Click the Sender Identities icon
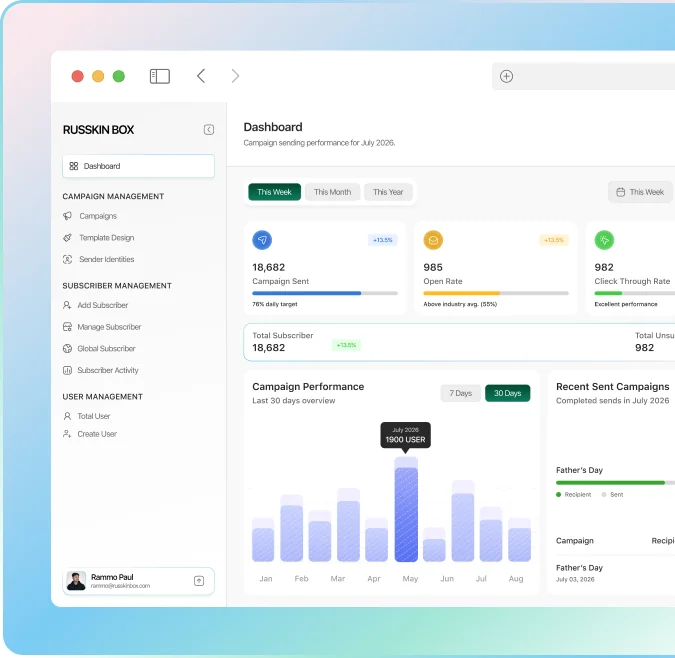675x658 pixels. tap(67, 259)
